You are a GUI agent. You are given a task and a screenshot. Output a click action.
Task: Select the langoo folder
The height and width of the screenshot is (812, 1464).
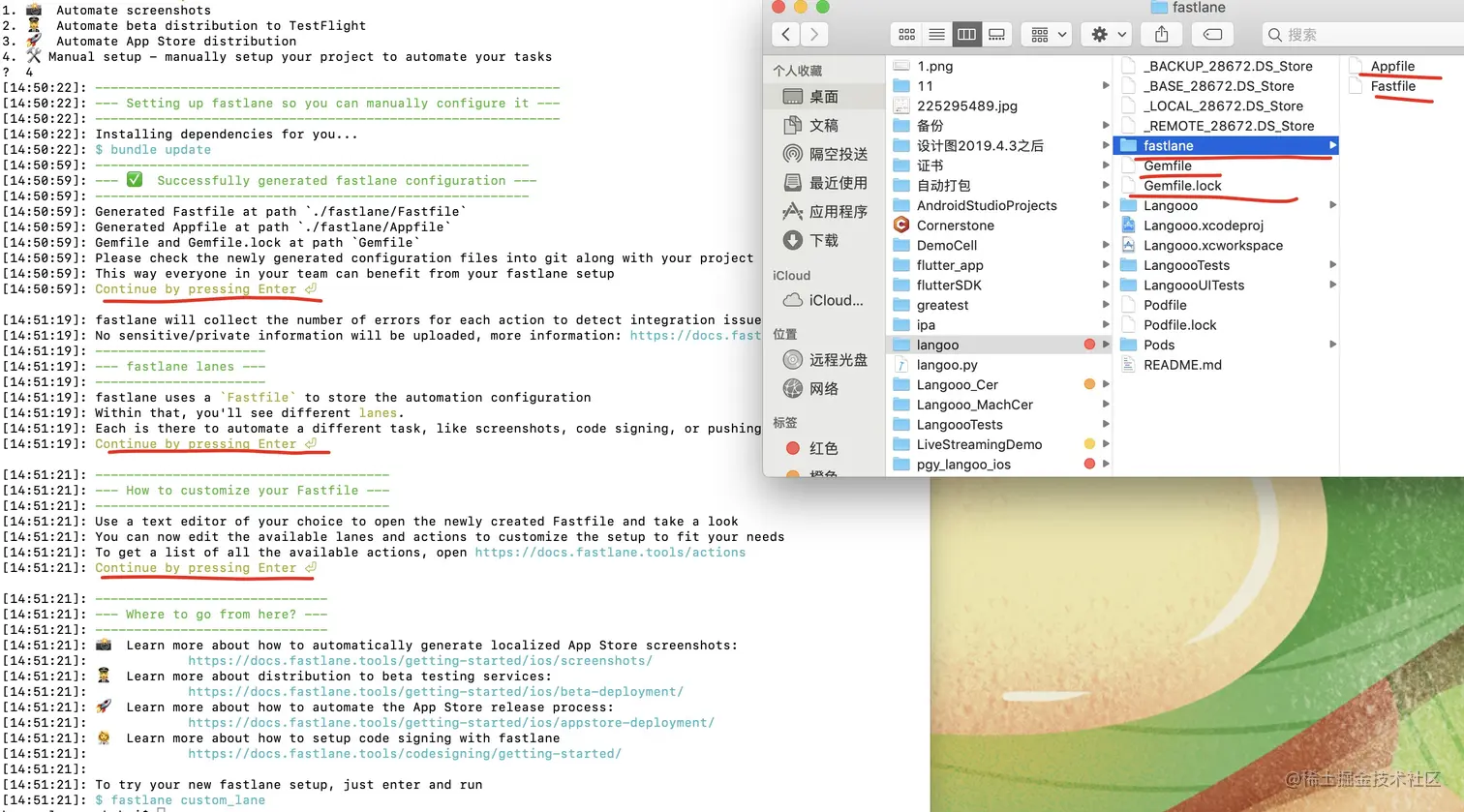pos(1000,345)
